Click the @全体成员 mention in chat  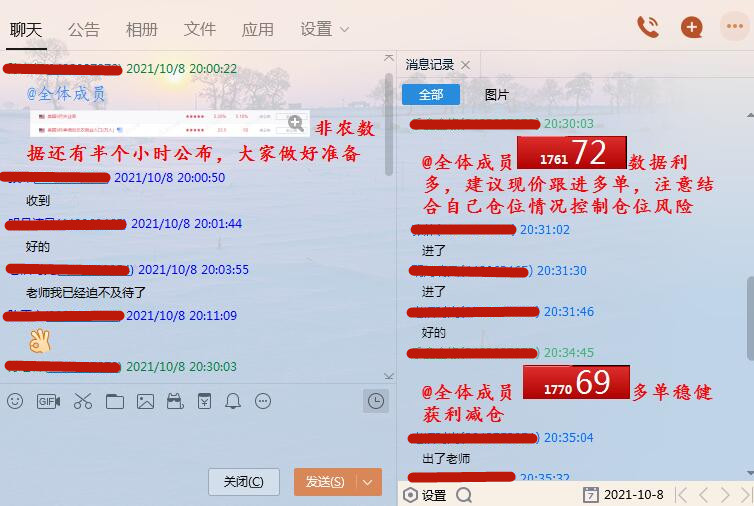click(65, 93)
